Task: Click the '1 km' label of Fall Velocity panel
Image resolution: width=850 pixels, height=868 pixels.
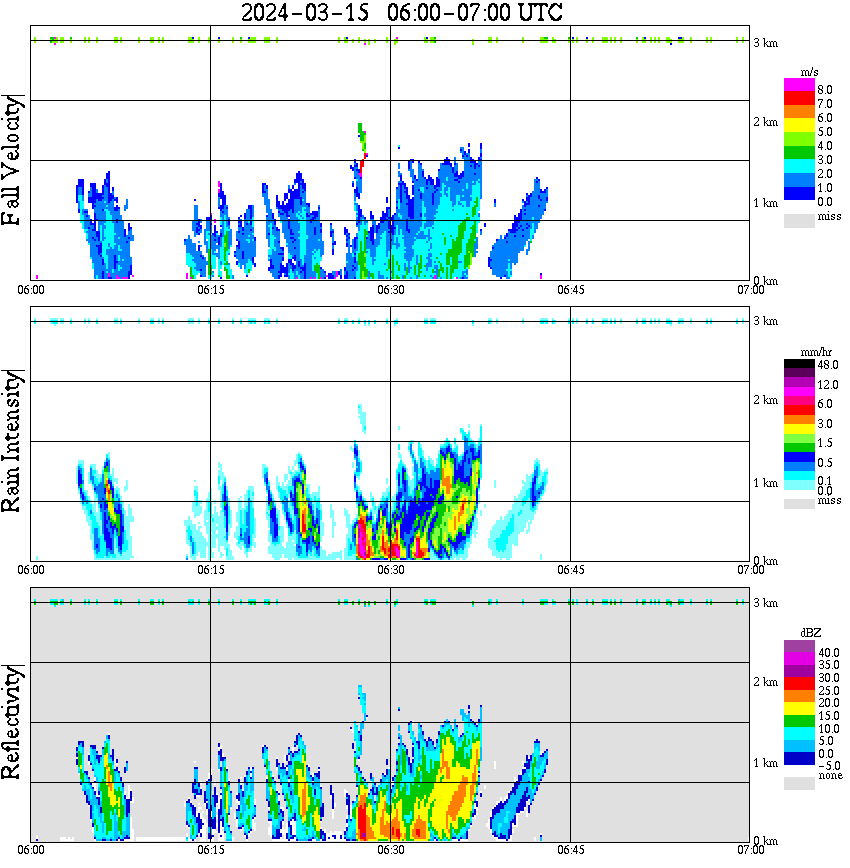Action: (765, 203)
